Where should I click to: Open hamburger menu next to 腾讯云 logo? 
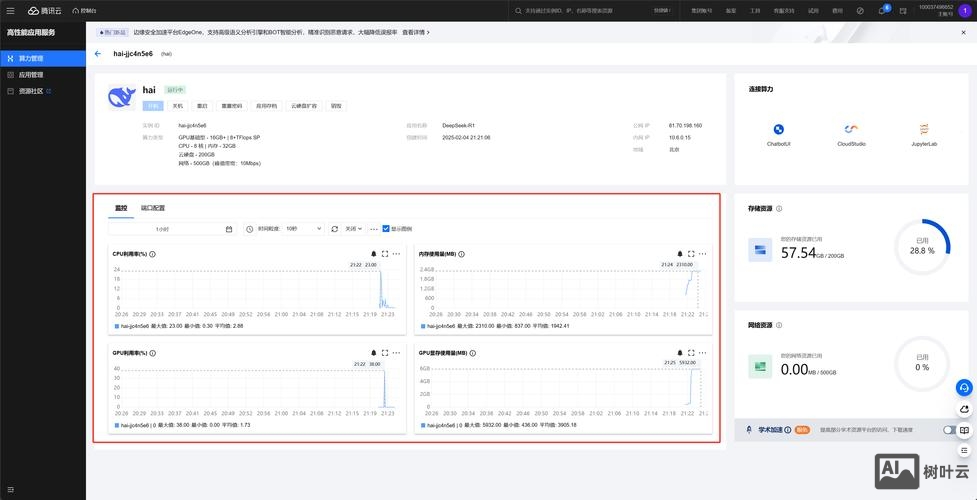pyautogui.click(x=10, y=10)
